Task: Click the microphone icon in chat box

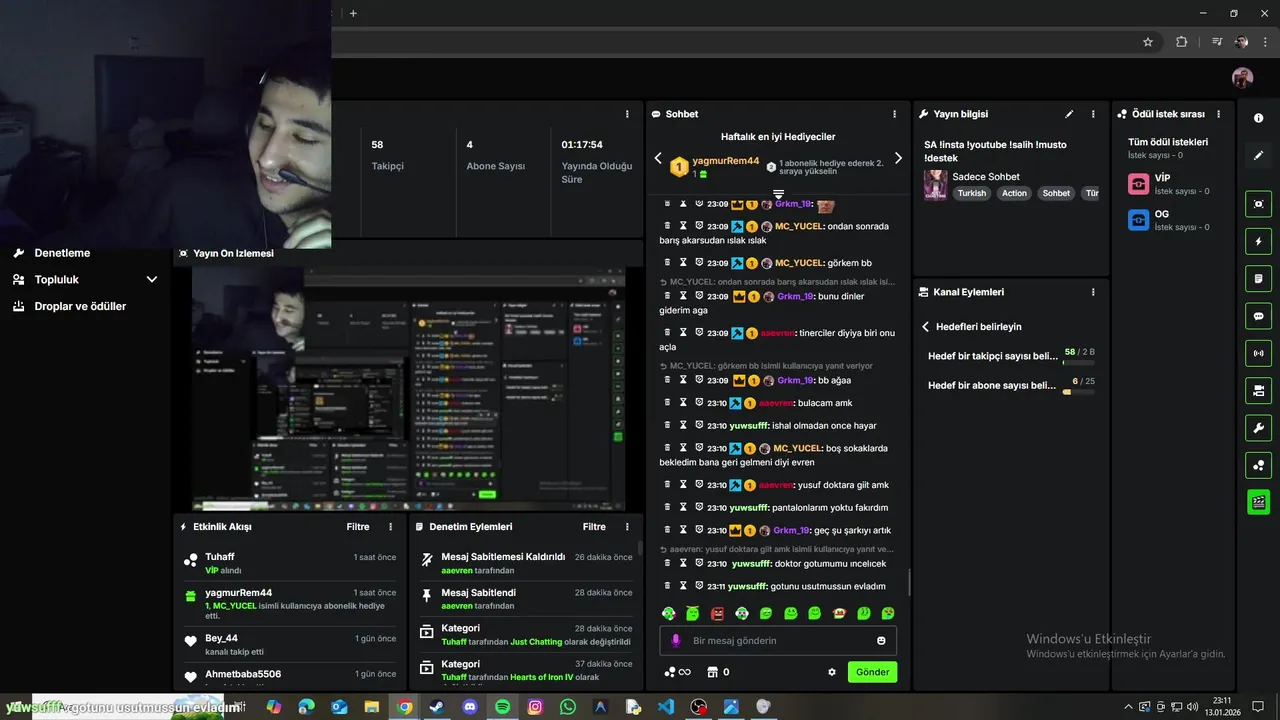Action: point(676,640)
